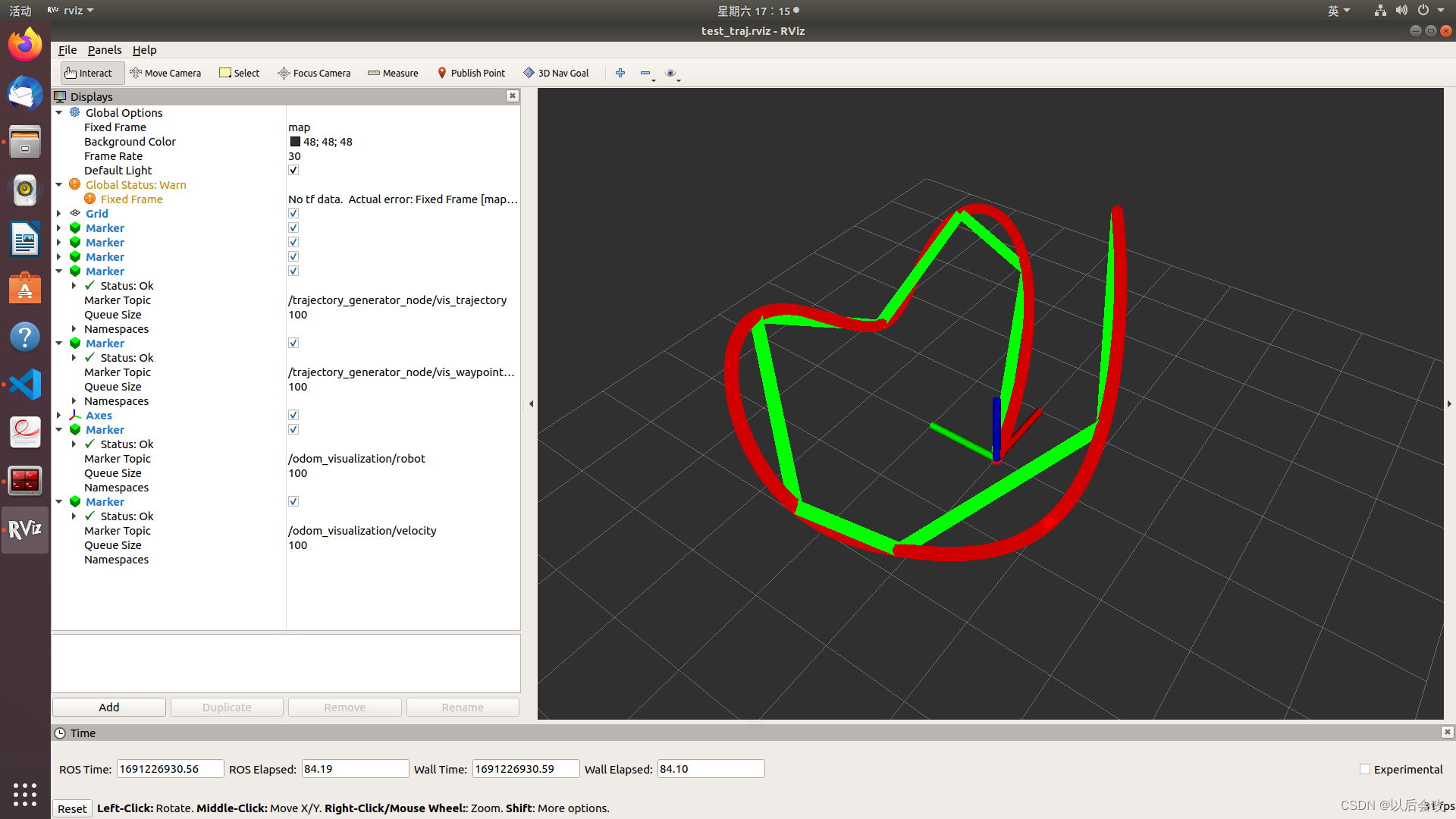
Task: Uncheck the Grid display checkbox
Action: 293,214
